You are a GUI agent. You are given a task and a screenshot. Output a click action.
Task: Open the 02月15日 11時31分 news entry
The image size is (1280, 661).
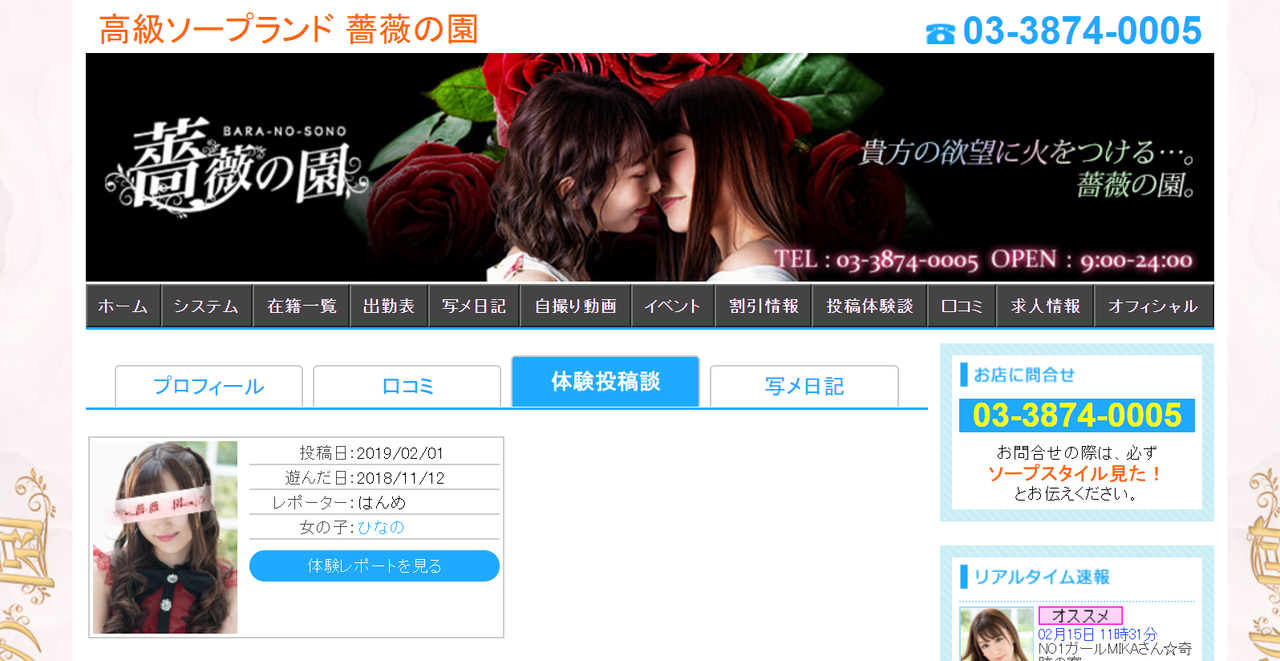tap(1097, 634)
